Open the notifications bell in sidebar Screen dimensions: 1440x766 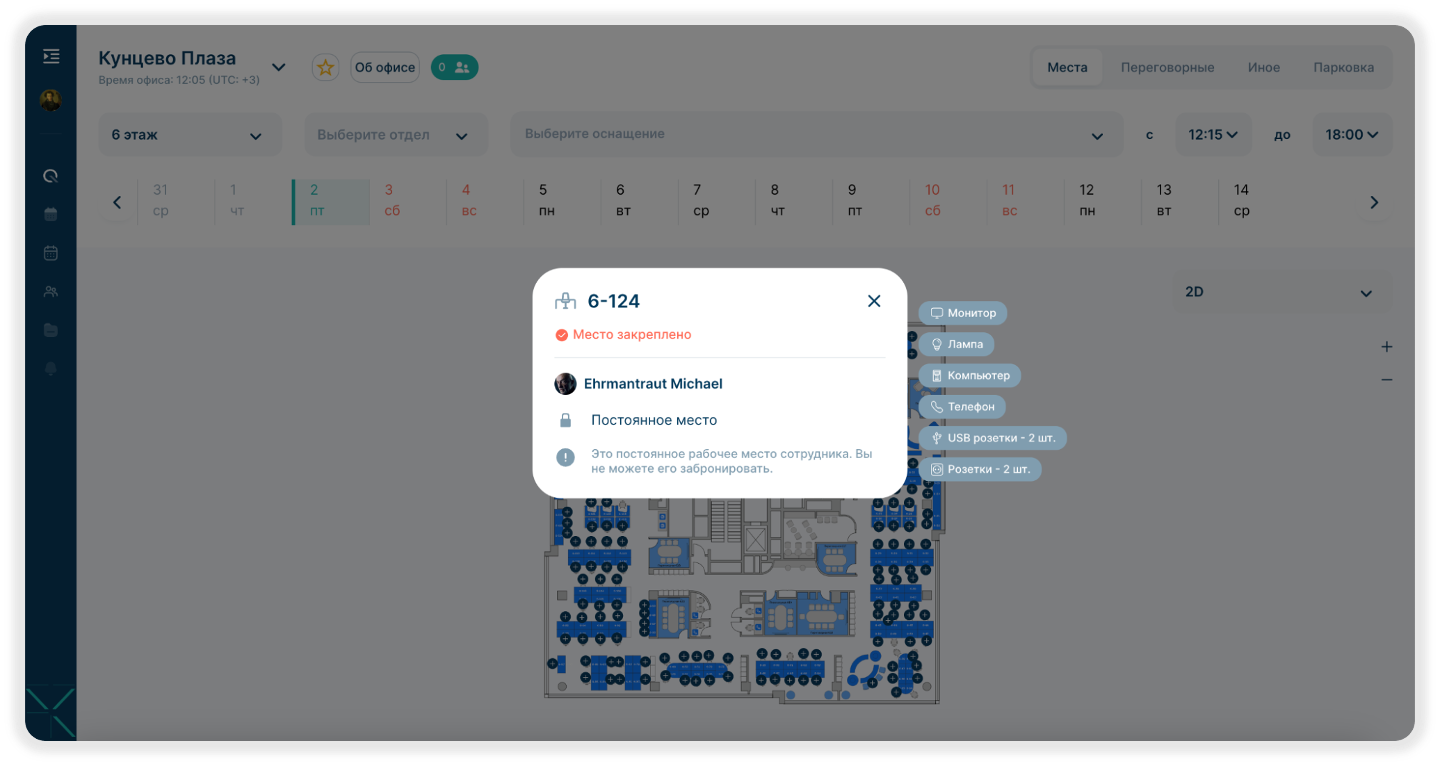coord(51,369)
